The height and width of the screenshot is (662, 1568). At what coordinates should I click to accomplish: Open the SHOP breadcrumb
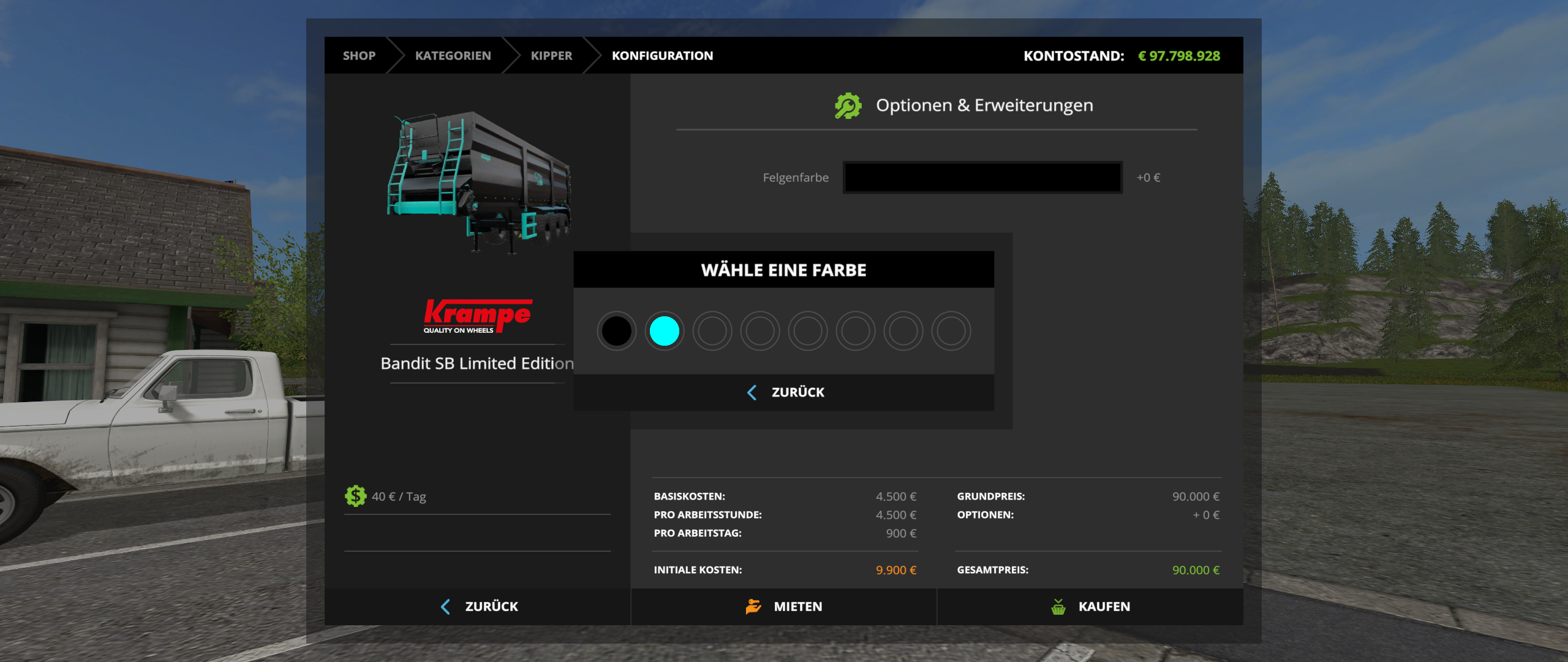pos(359,56)
